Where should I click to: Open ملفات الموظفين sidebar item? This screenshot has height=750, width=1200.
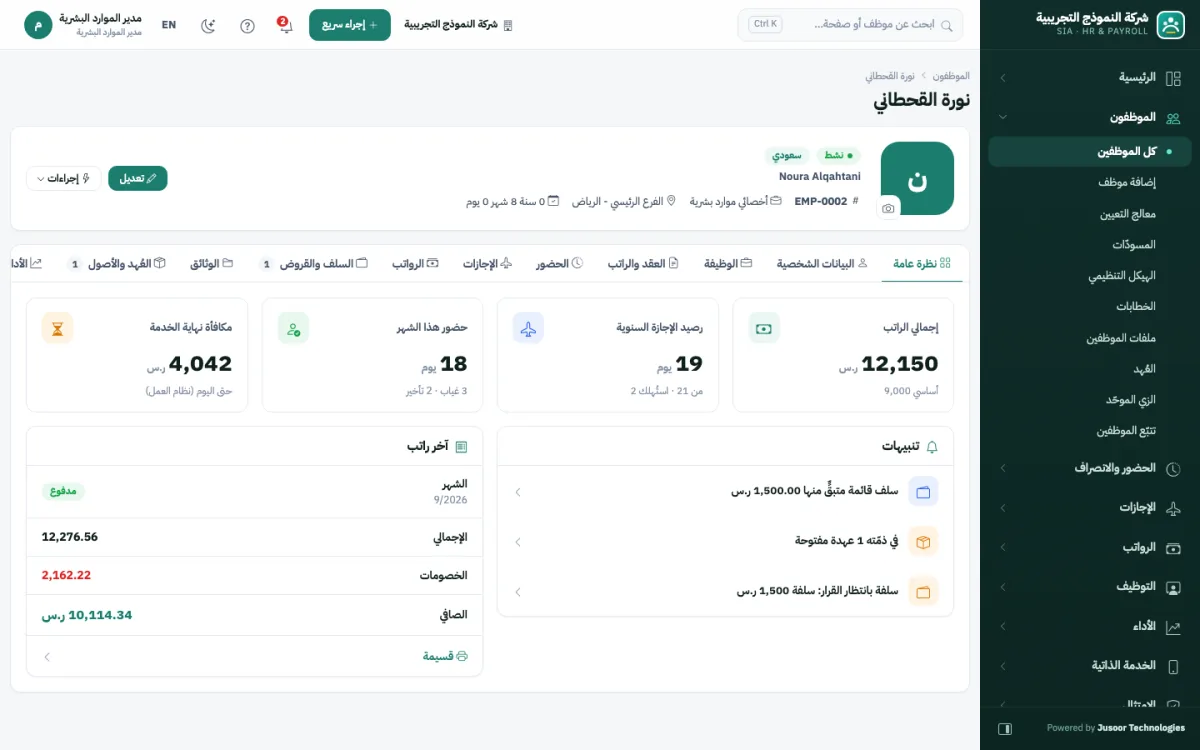(1121, 338)
